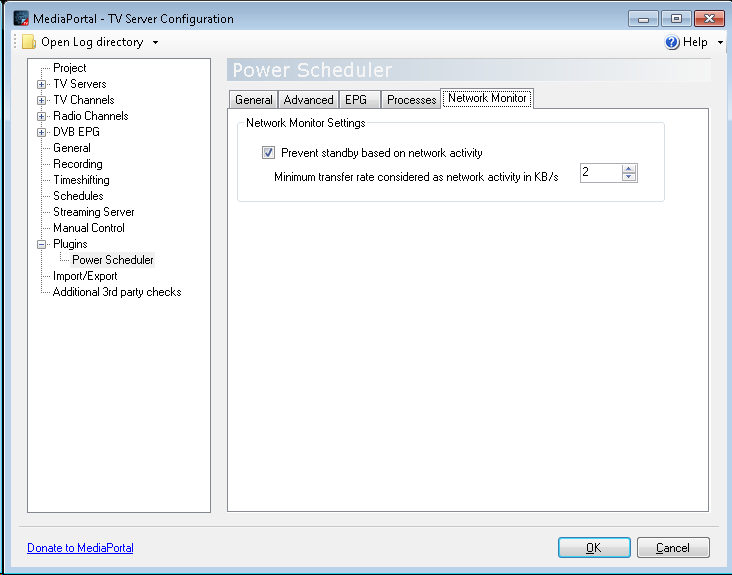Select Timeshifting in the tree
Viewport: 732px width, 575px height.
[81, 180]
